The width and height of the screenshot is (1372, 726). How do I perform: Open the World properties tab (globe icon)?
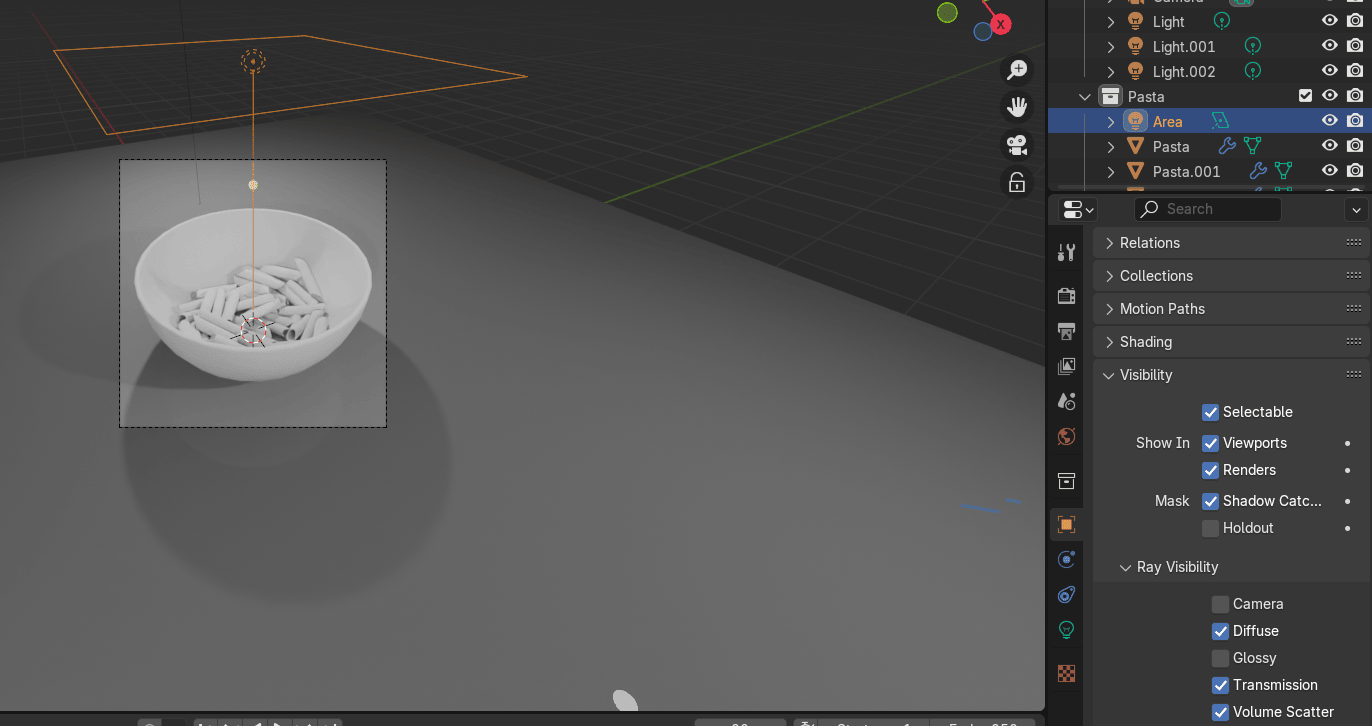coord(1066,437)
